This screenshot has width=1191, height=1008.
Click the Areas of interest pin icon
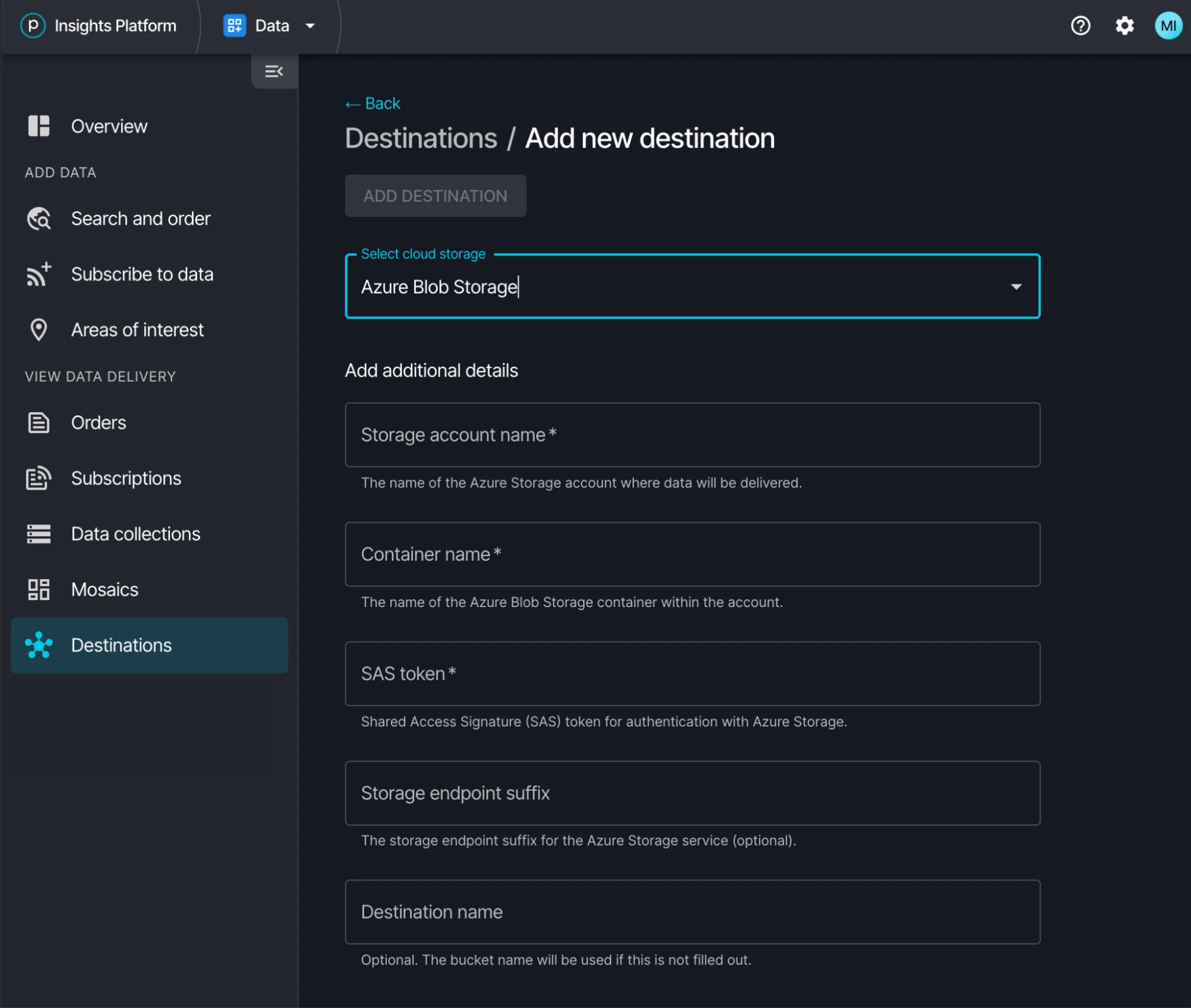coord(39,329)
